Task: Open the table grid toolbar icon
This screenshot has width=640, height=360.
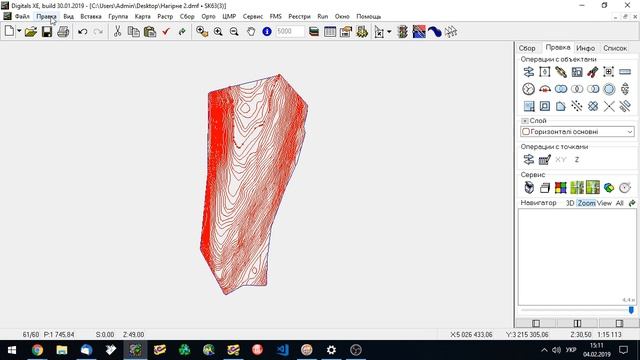Action: pyautogui.click(x=330, y=31)
